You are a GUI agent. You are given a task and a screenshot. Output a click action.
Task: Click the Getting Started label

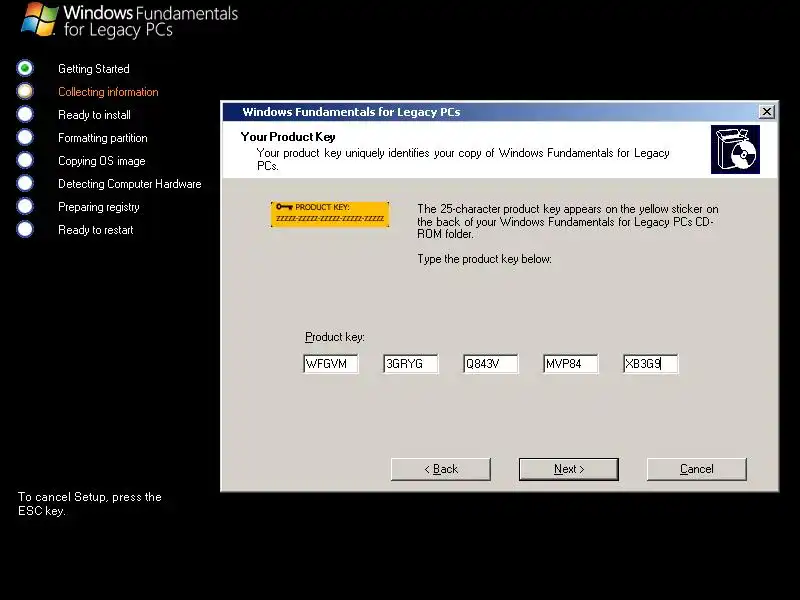[94, 69]
